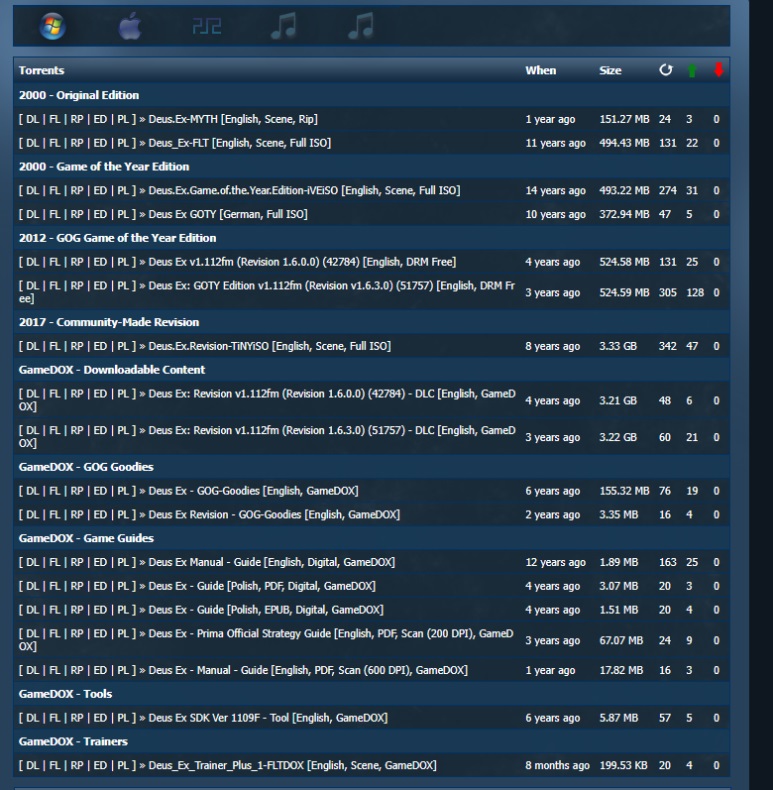Click ED for Deus Ex - GOG-Goodies
773x790 pixels.
coord(100,491)
